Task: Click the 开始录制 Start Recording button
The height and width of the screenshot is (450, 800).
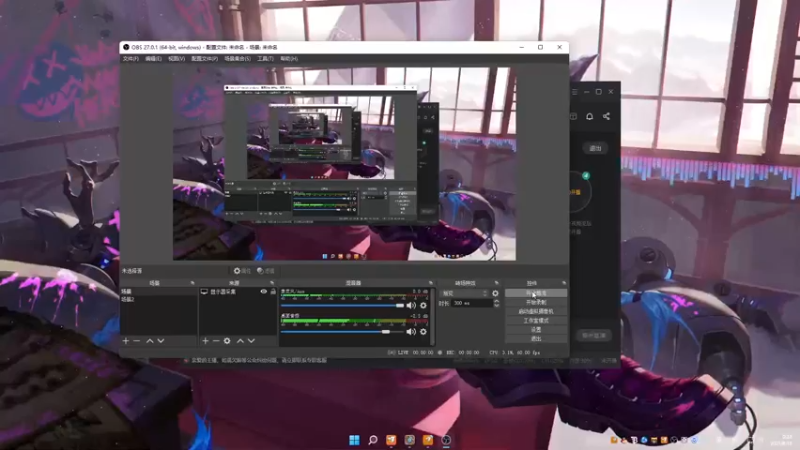Action: pyautogui.click(x=536, y=302)
